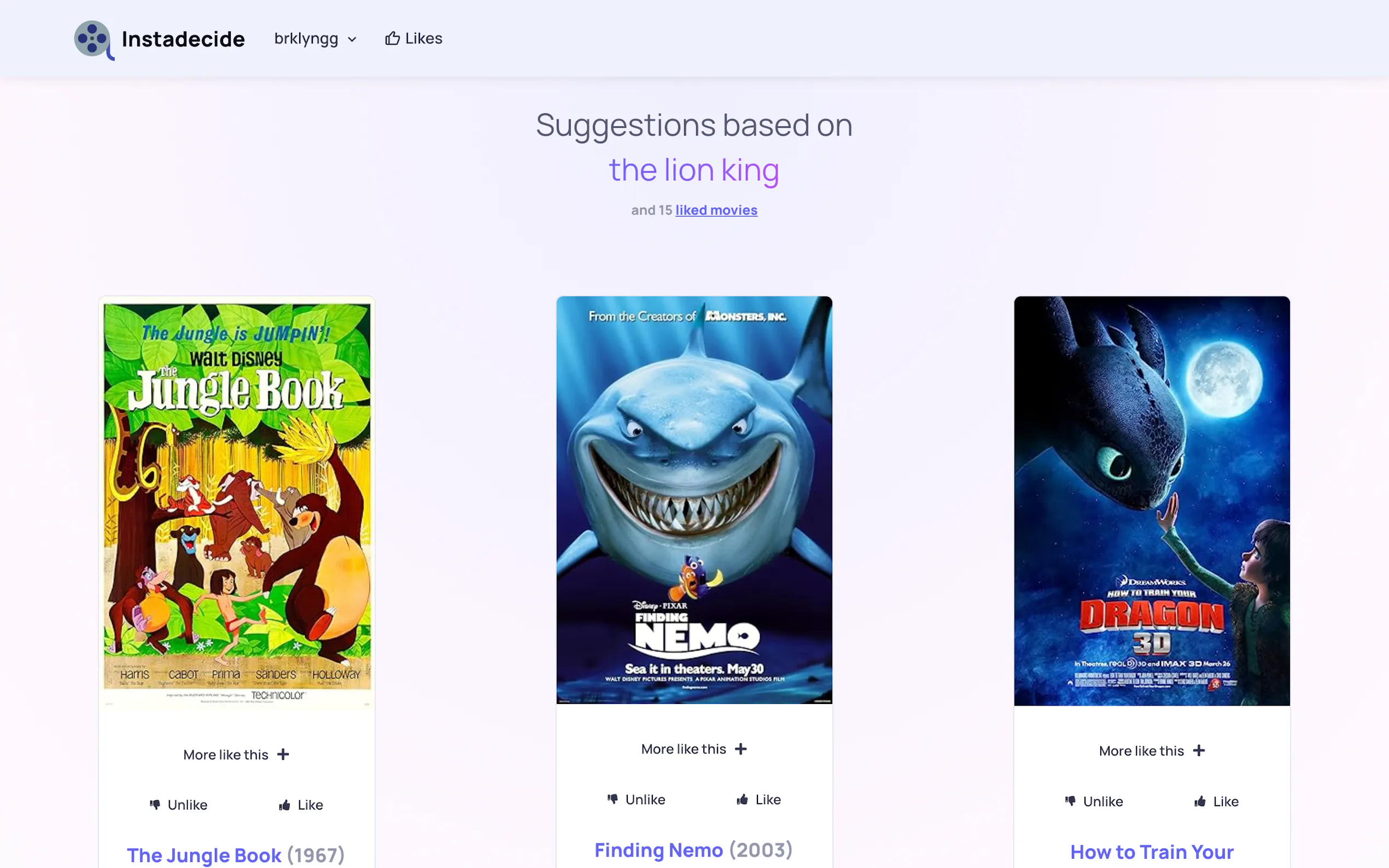The width and height of the screenshot is (1389, 868).
Task: Toggle Unlike on How to Train Your Dragon
Action: tap(1094, 801)
